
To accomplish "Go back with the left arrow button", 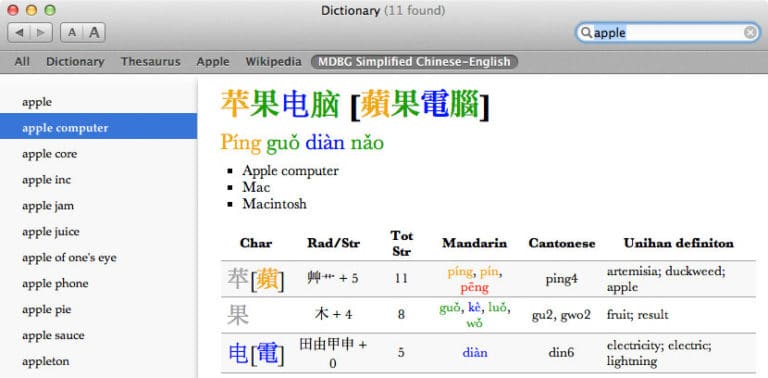I will tap(19, 32).
